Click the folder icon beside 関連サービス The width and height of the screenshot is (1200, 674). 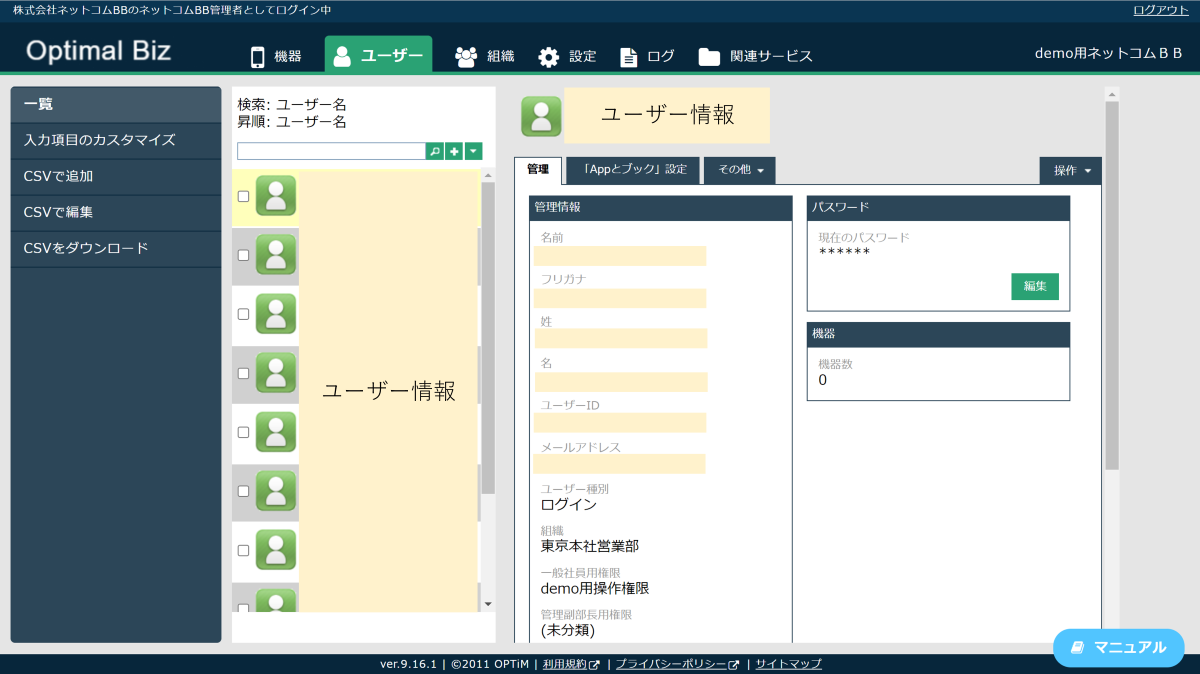[709, 57]
